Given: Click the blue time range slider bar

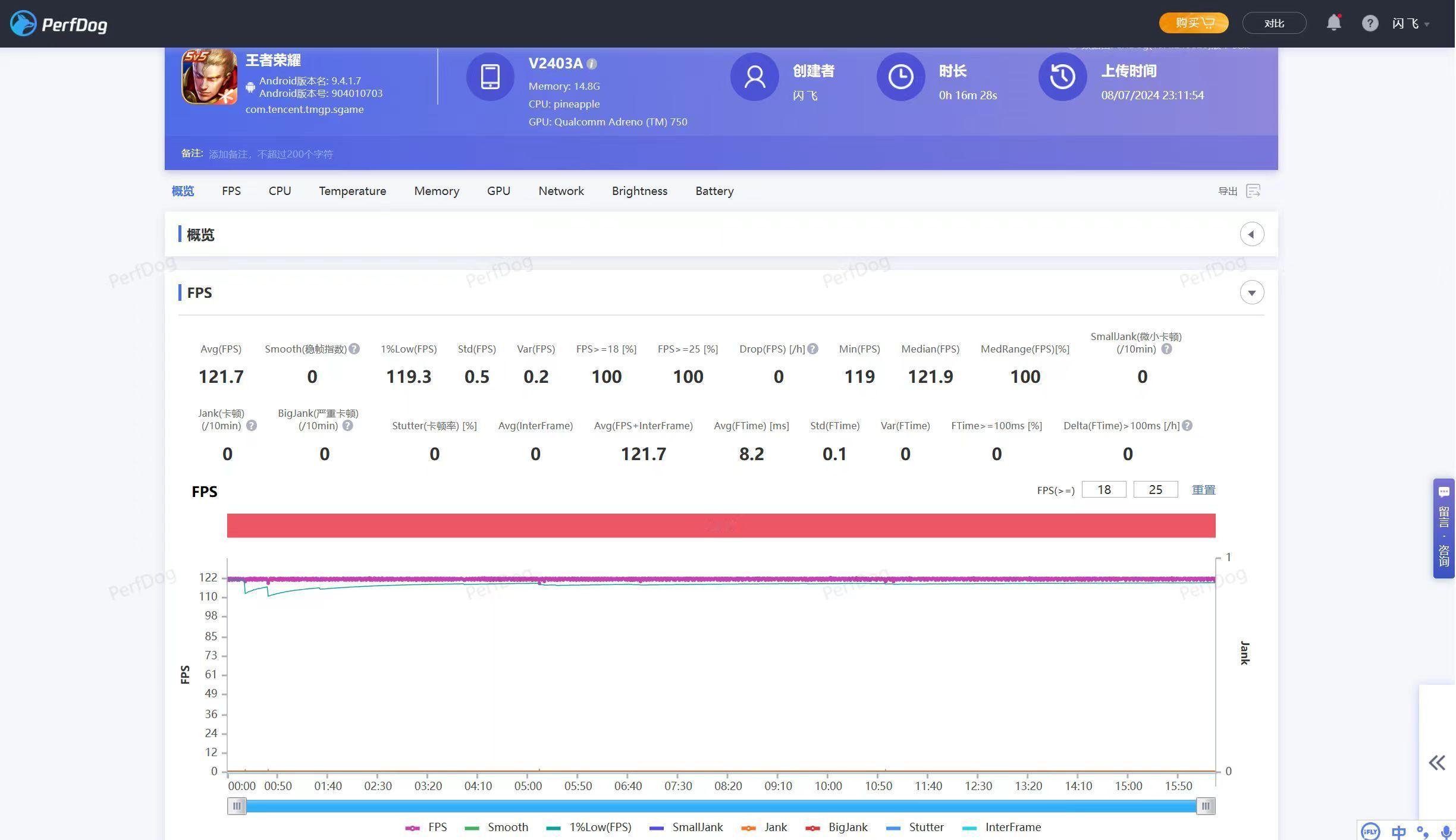Looking at the screenshot, I should (x=721, y=806).
